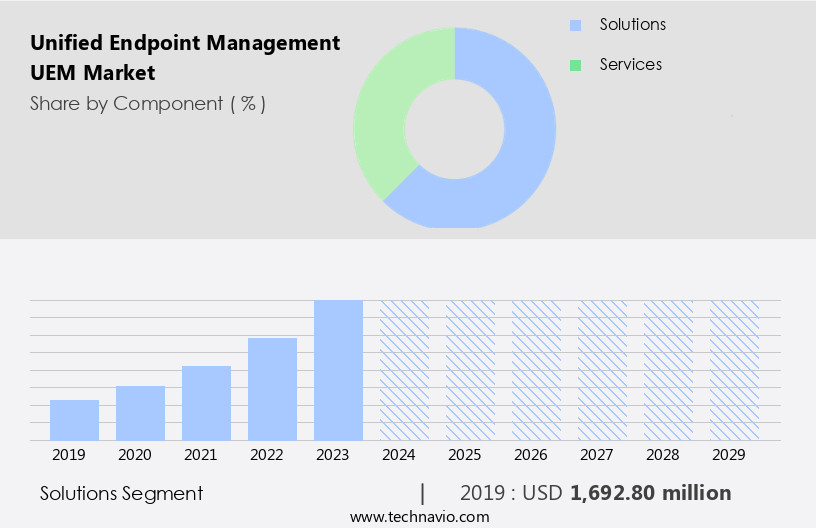Click the hatched 2029 forecast bar

pos(734,370)
